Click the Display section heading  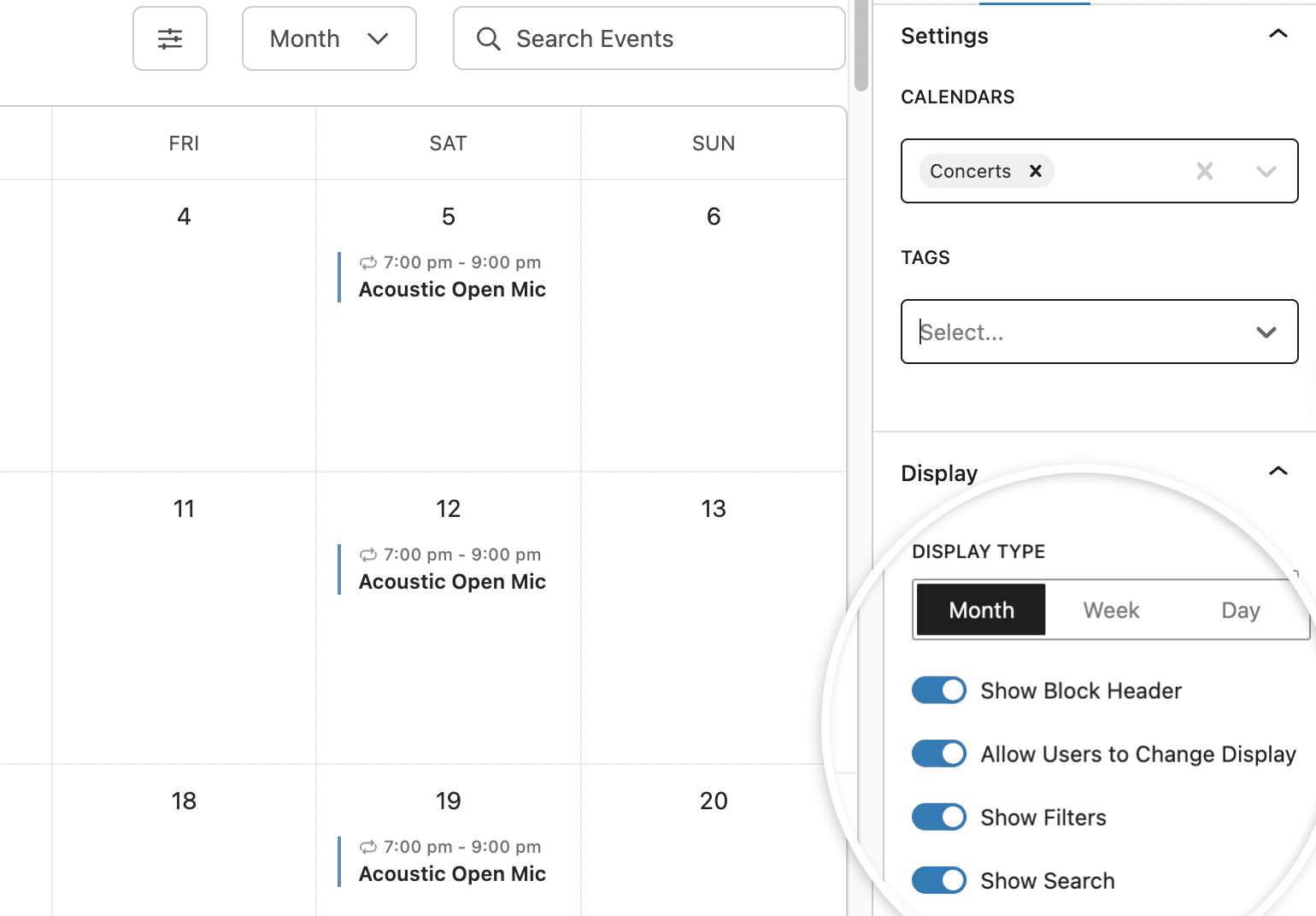[x=939, y=473]
